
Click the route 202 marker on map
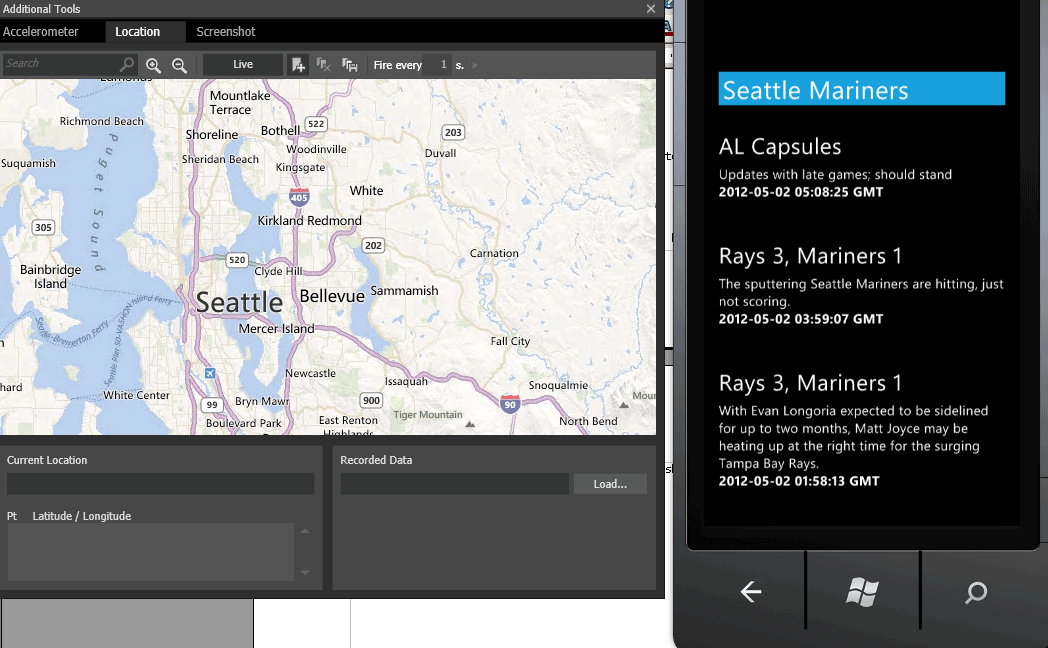point(373,245)
